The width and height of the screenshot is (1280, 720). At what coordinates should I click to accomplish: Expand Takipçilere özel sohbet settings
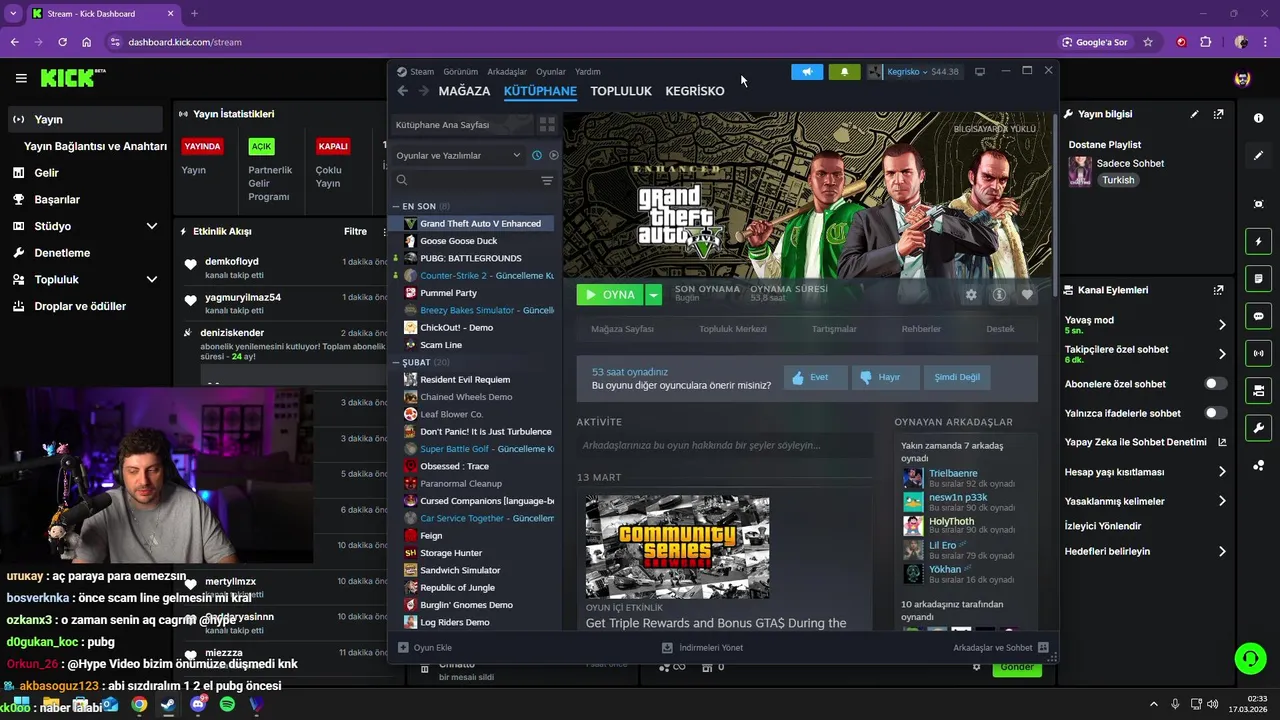coord(1222,354)
